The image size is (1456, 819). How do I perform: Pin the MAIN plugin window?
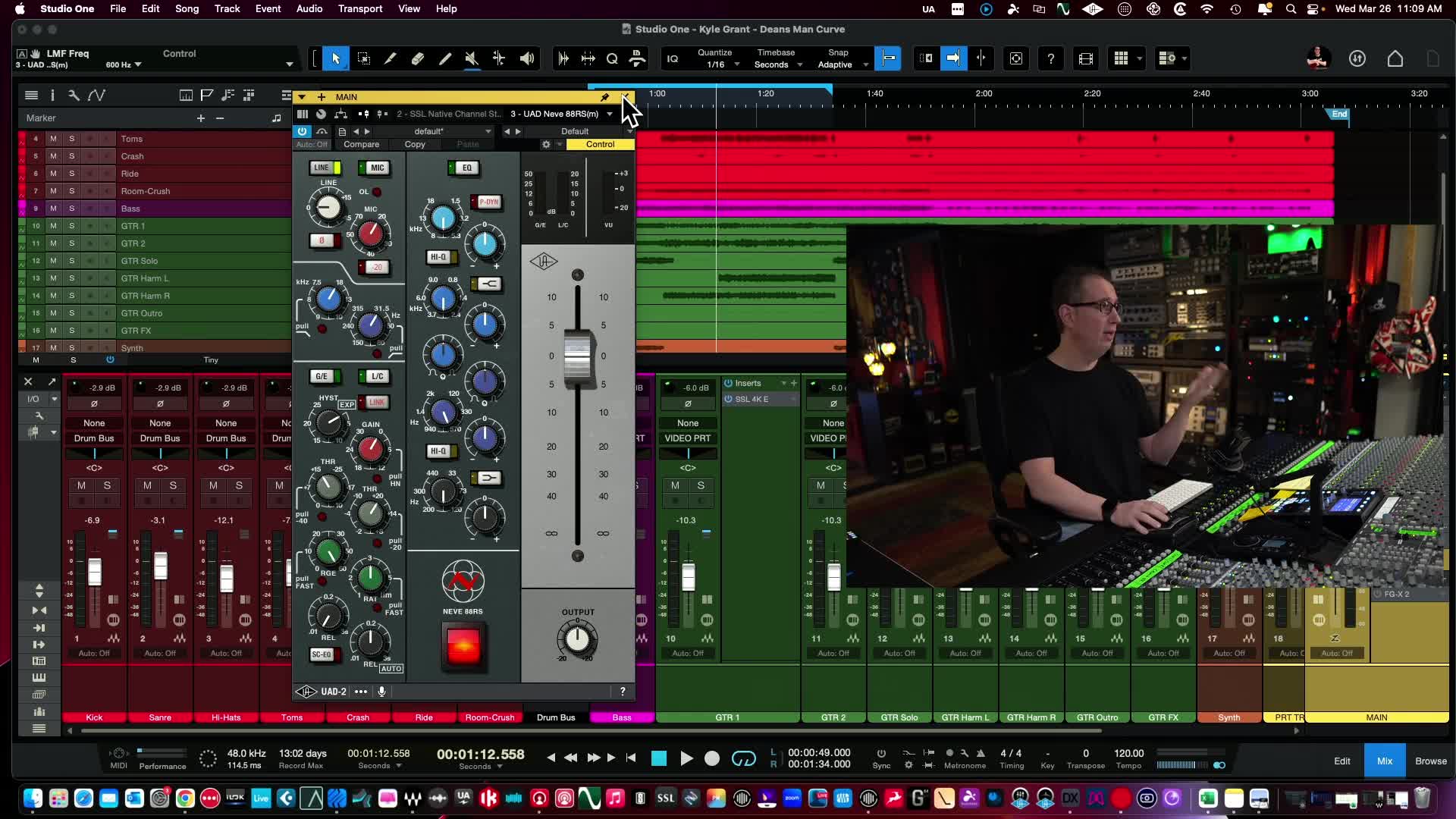[x=604, y=97]
